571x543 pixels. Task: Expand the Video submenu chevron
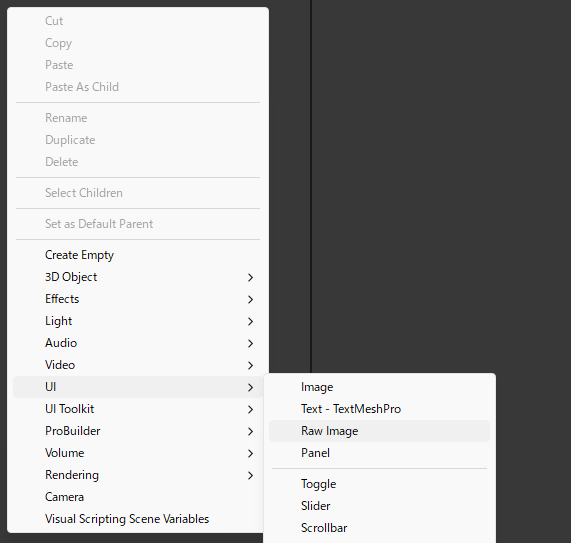[250, 366]
